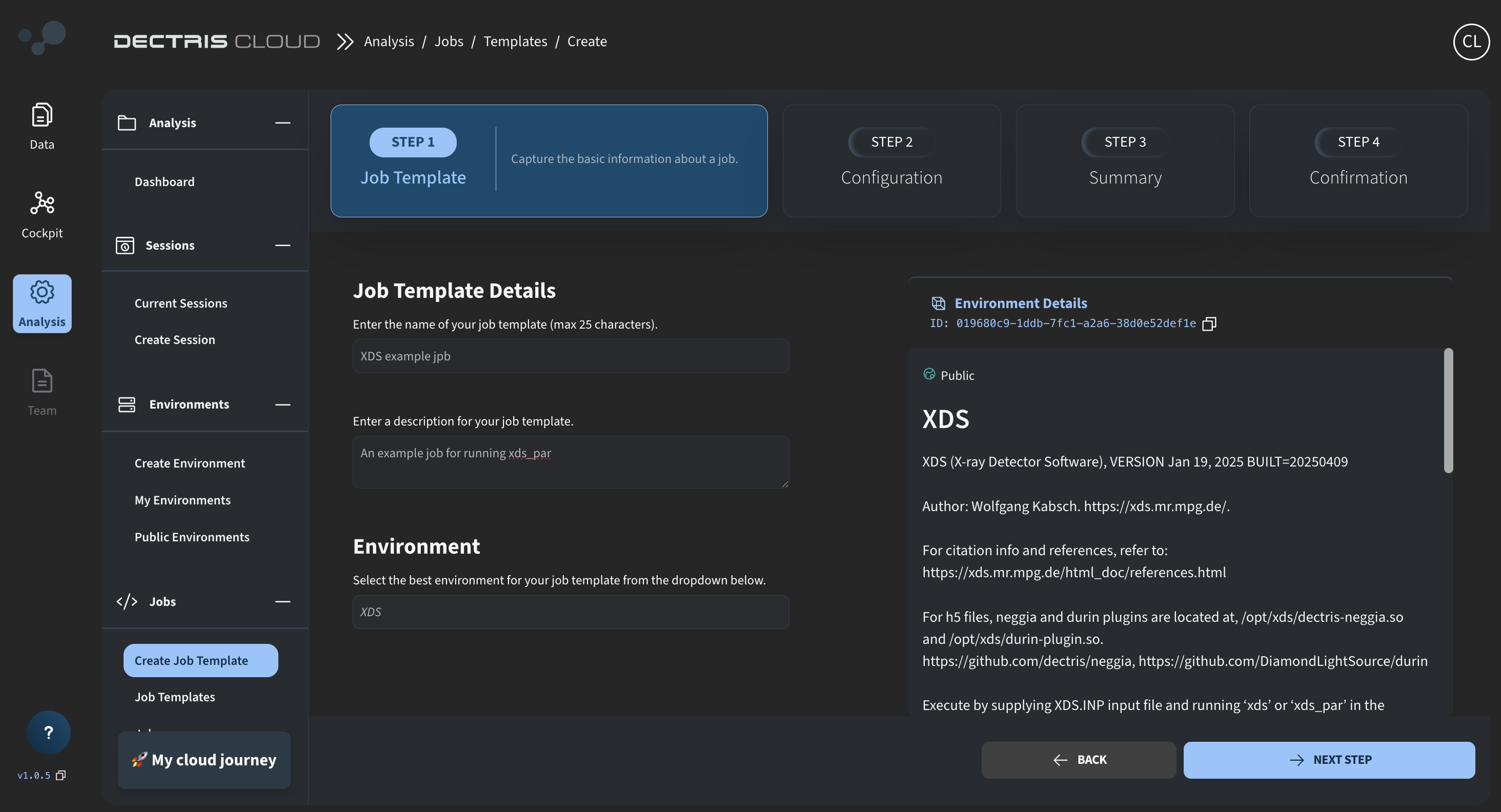Click the environment ID text 019680c9-1ddb-7fc1

click(x=1076, y=323)
